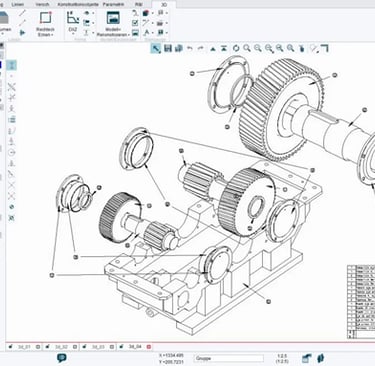Screen dimensions: 375x366
Task: Toggle the checkmark checkbox icon in ribbon
Action: pos(135,23)
